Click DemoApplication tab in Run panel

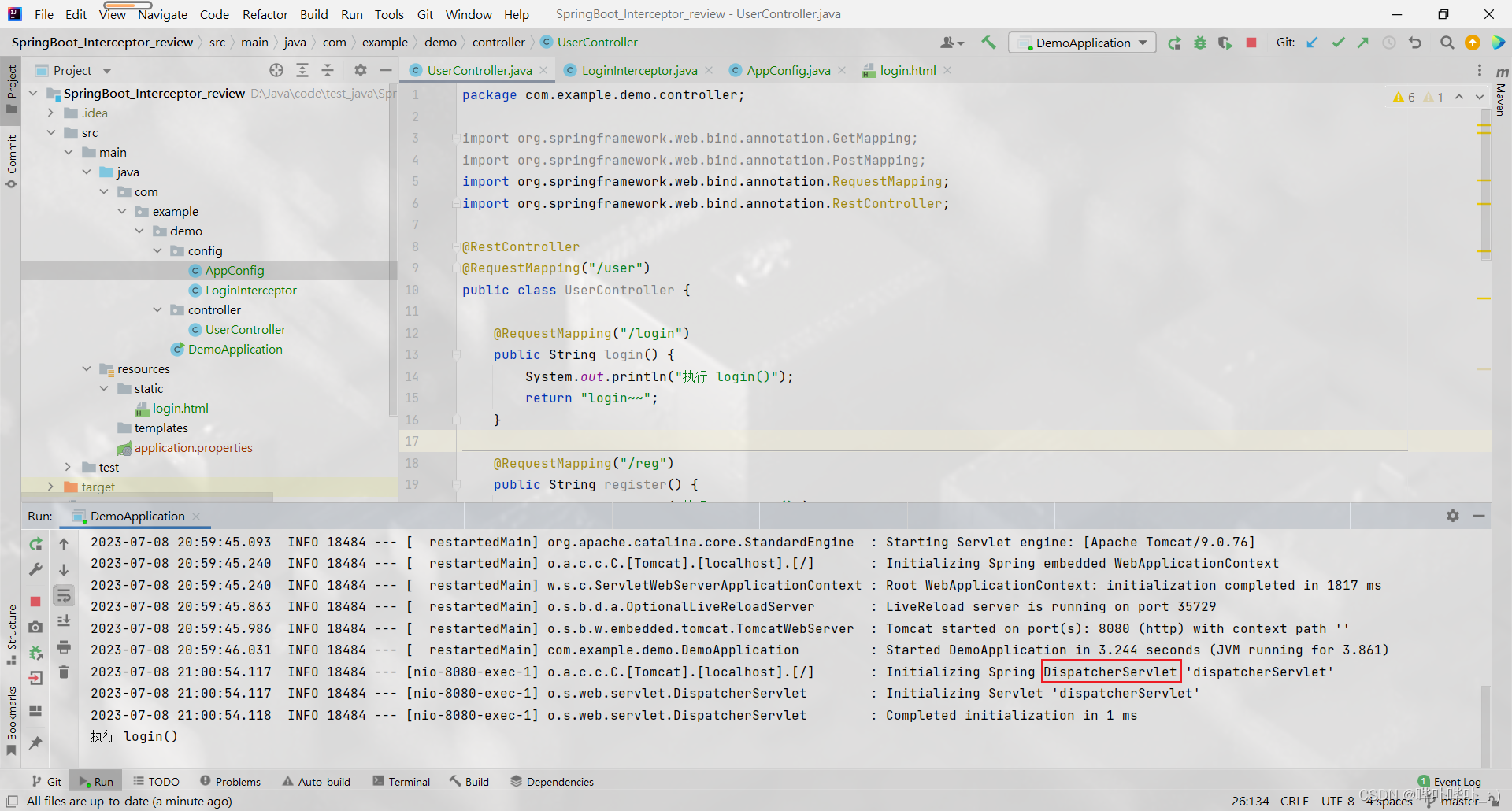(137, 516)
